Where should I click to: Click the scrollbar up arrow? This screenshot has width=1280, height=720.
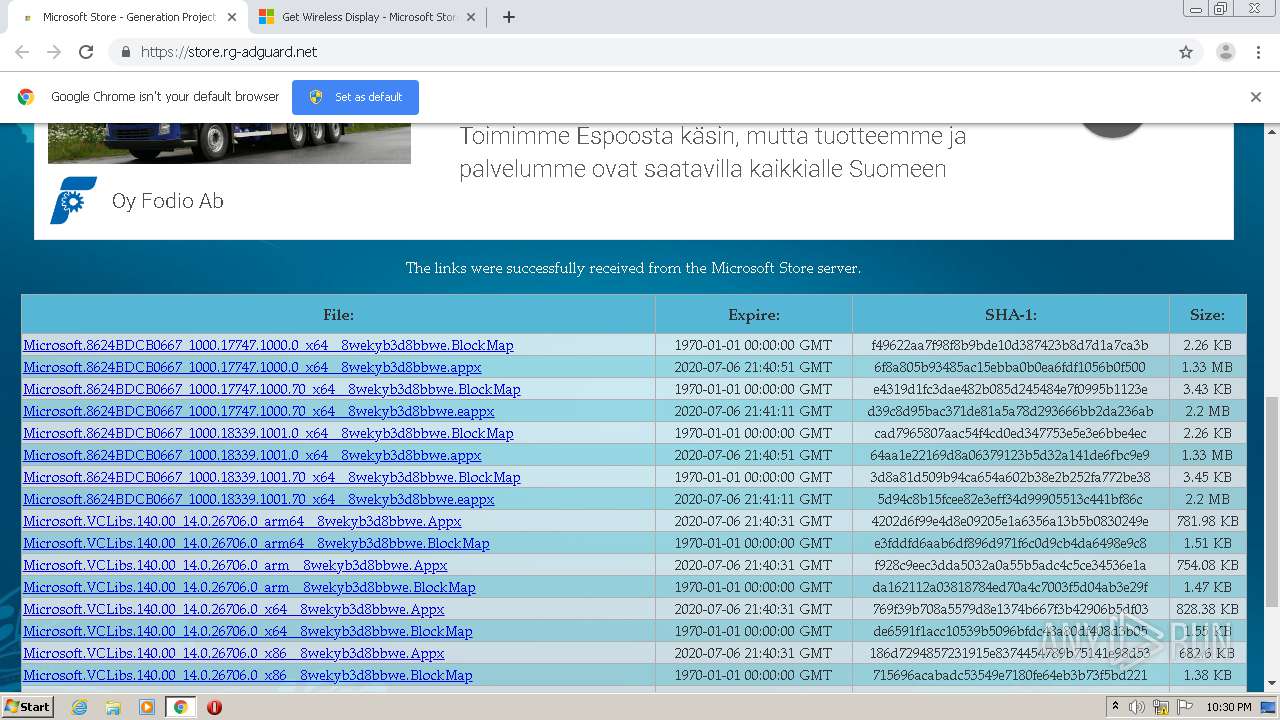pos(1272,131)
